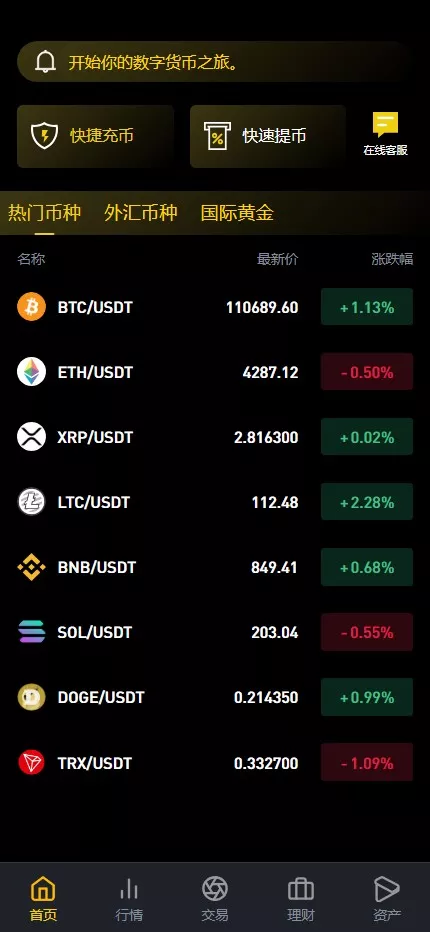Tap the 快速提币 withdrawal icon
Screen dimensions: 430x932
217,136
